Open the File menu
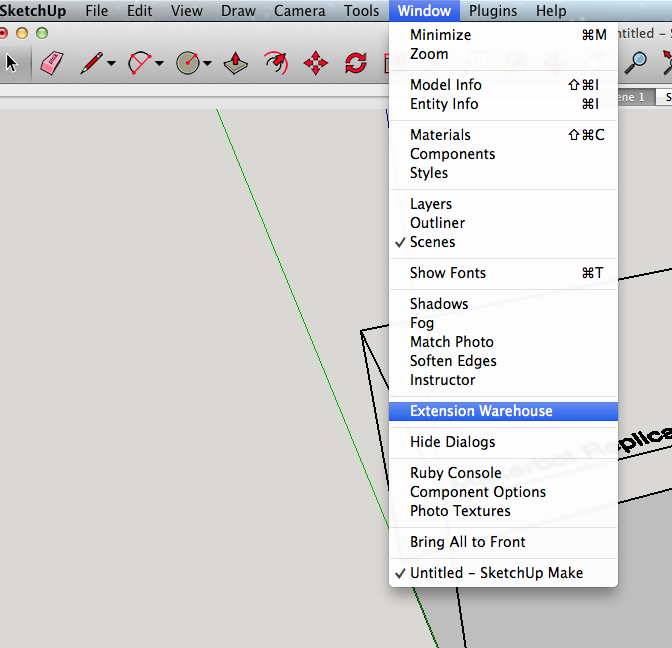The height and width of the screenshot is (648, 672). point(96,11)
